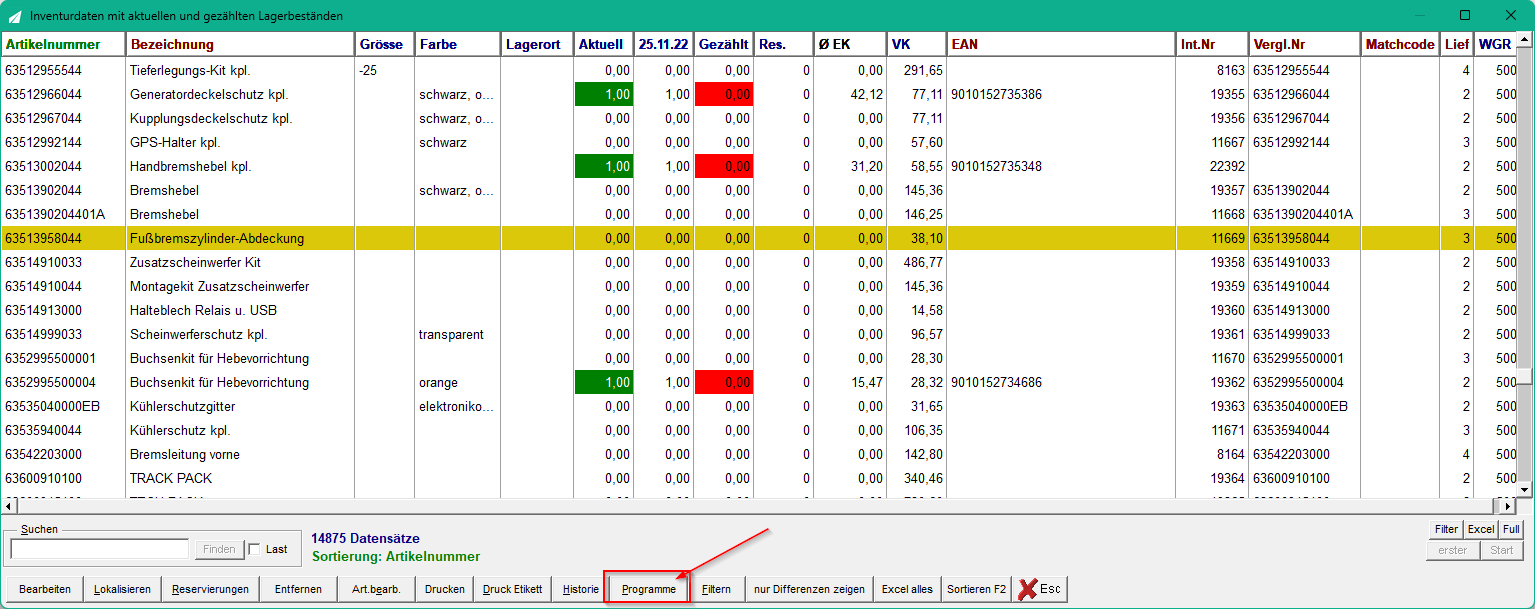Click the Start button

pyautogui.click(x=1502, y=550)
